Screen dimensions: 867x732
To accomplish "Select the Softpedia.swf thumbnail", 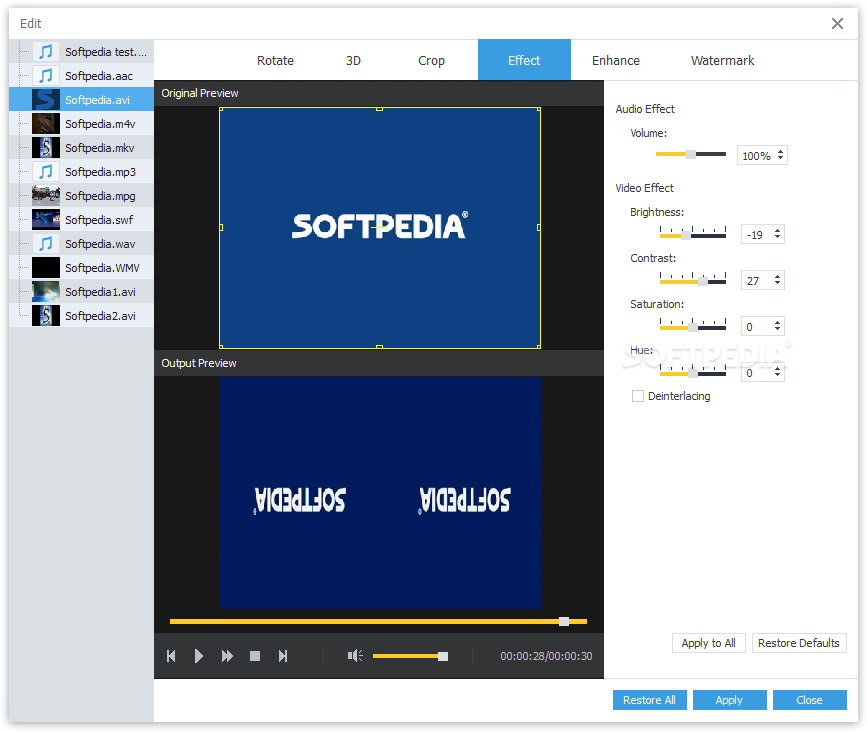I will tap(46, 220).
